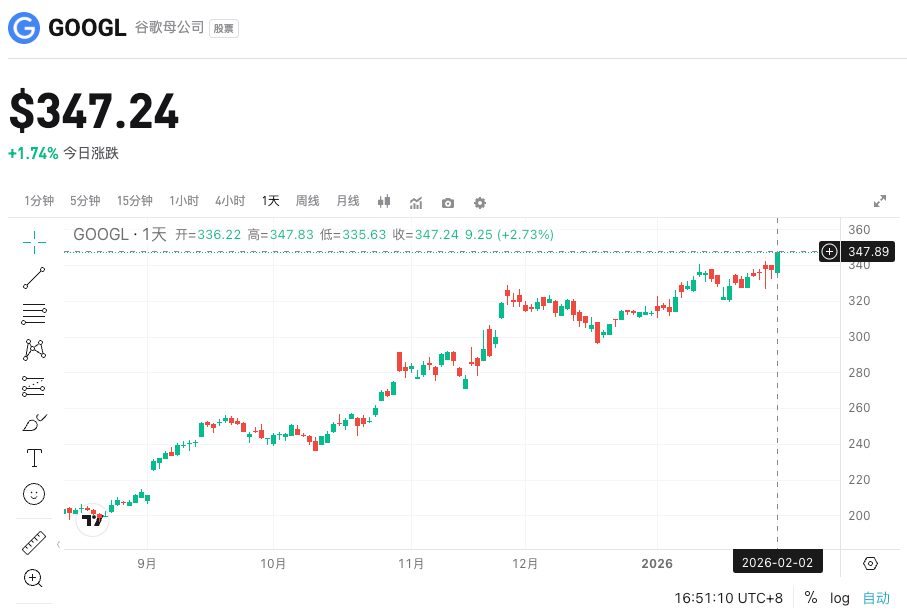Toggle log scale mode

840,598
